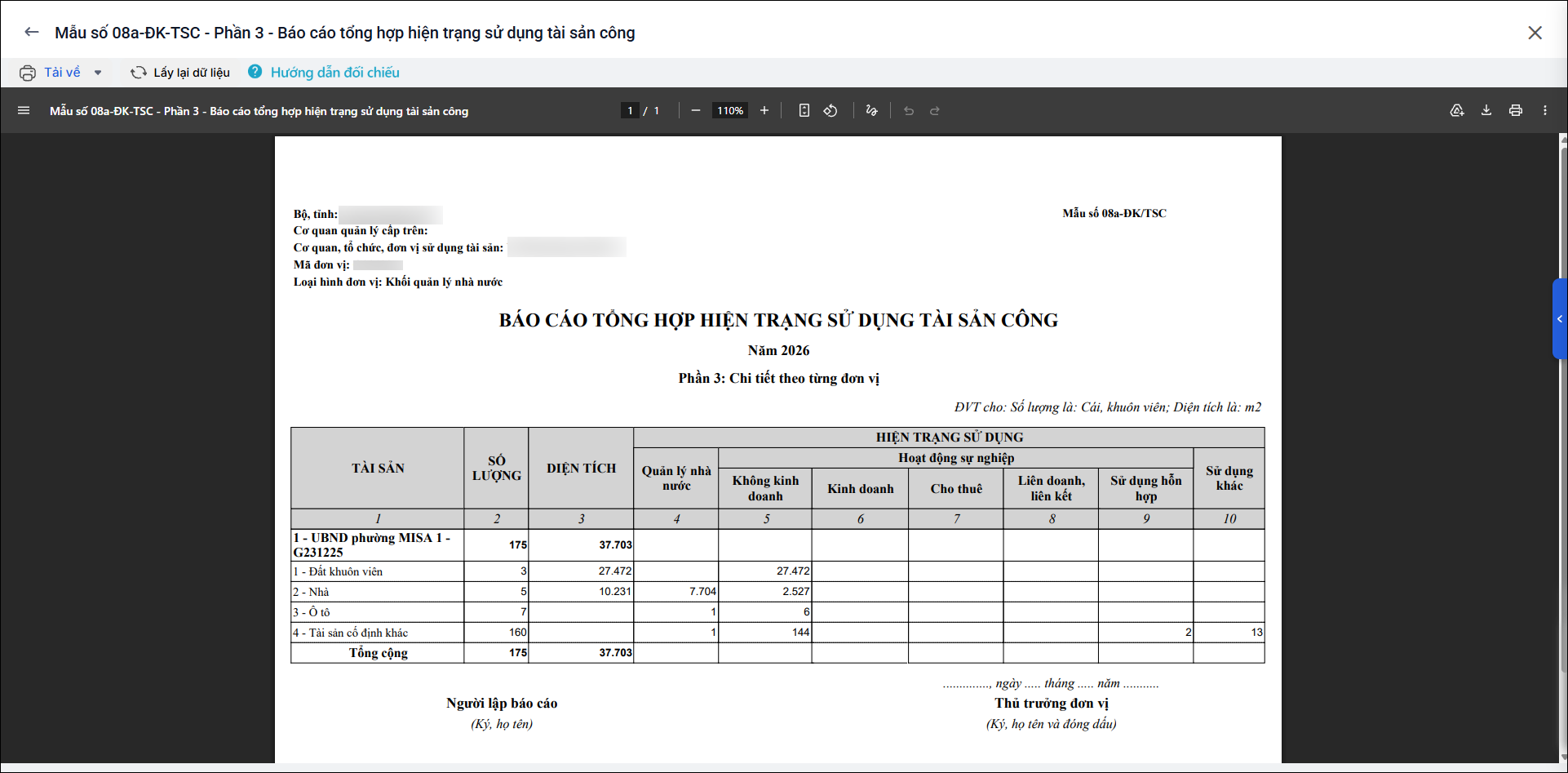Click the Tải về print button
Viewport: 1568px width, 773px height.
tap(50, 73)
